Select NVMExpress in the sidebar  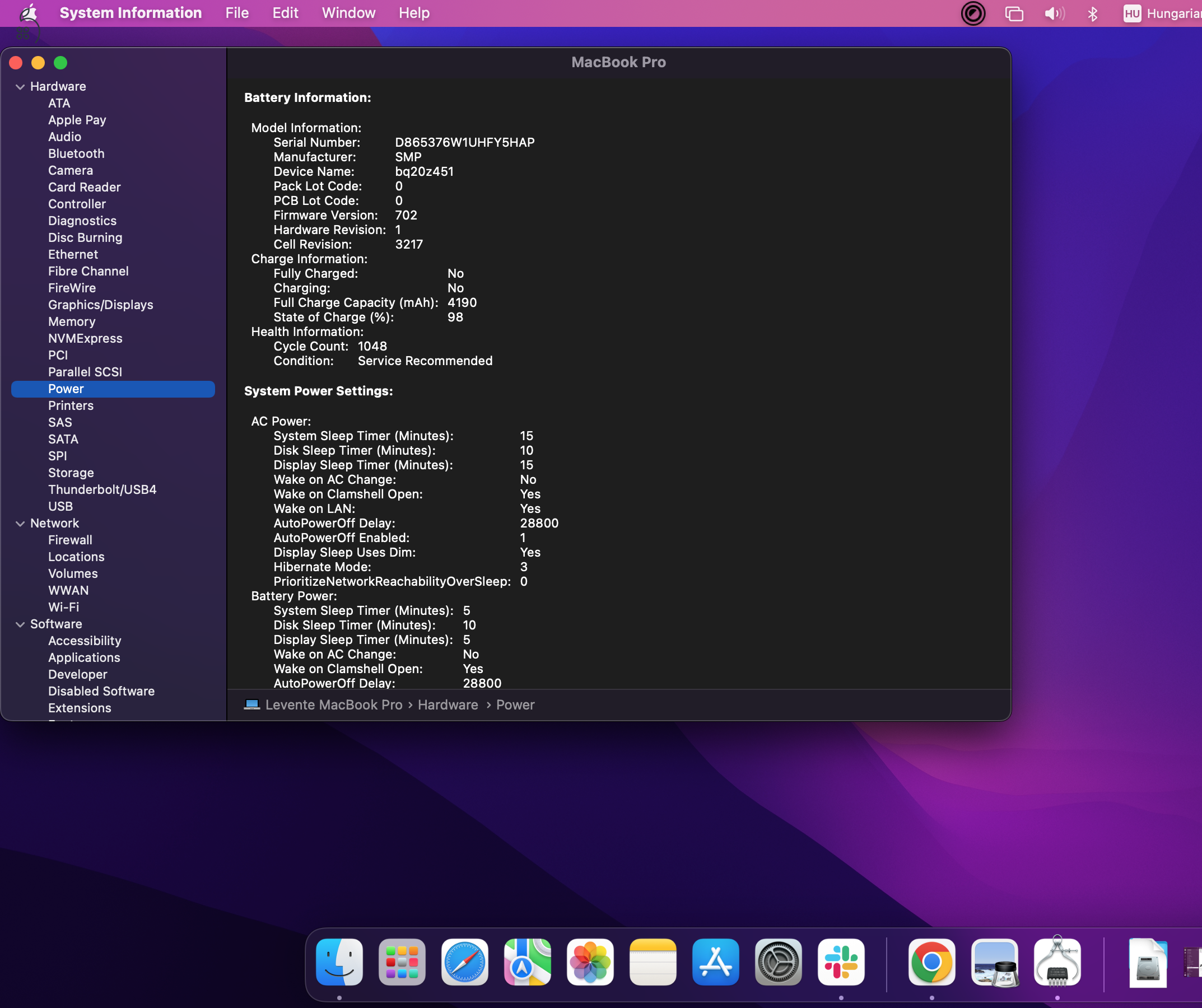pos(85,338)
